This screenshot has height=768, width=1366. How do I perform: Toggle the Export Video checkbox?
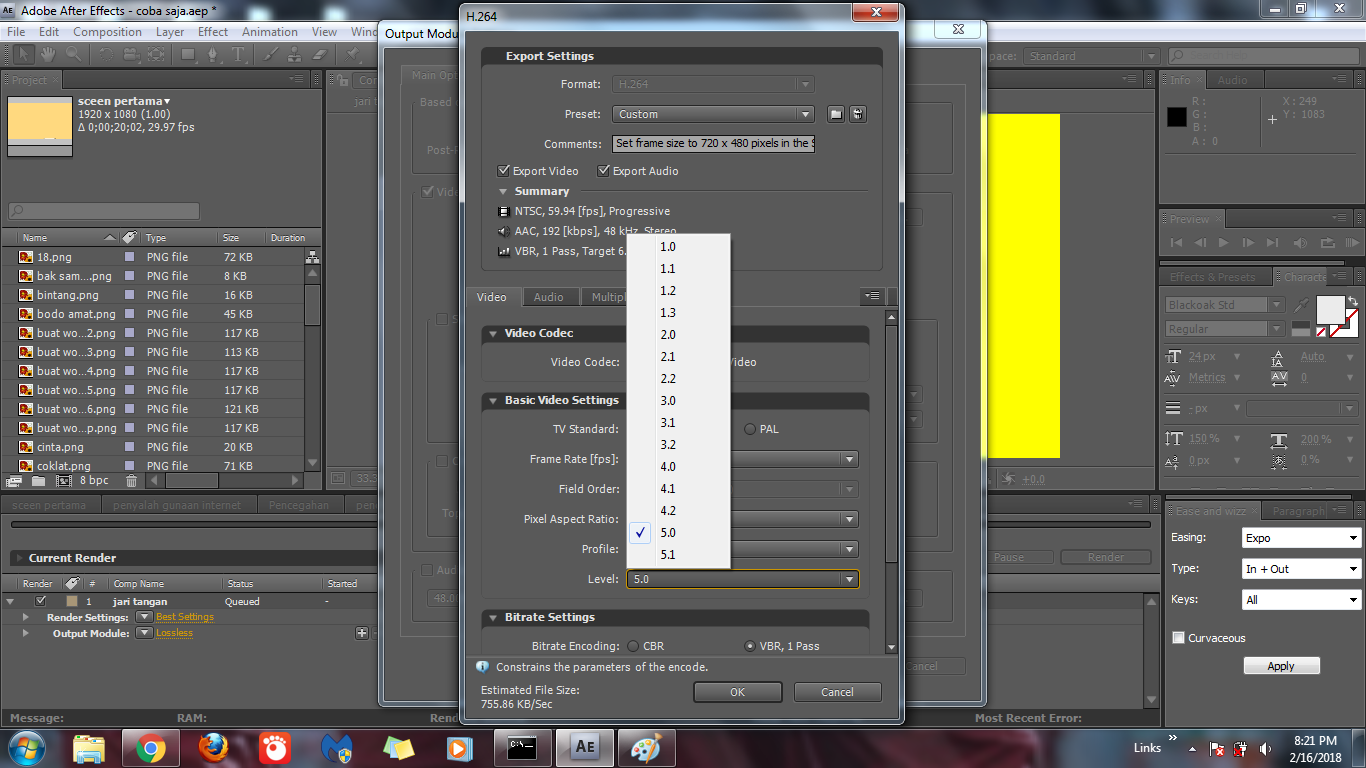point(504,171)
